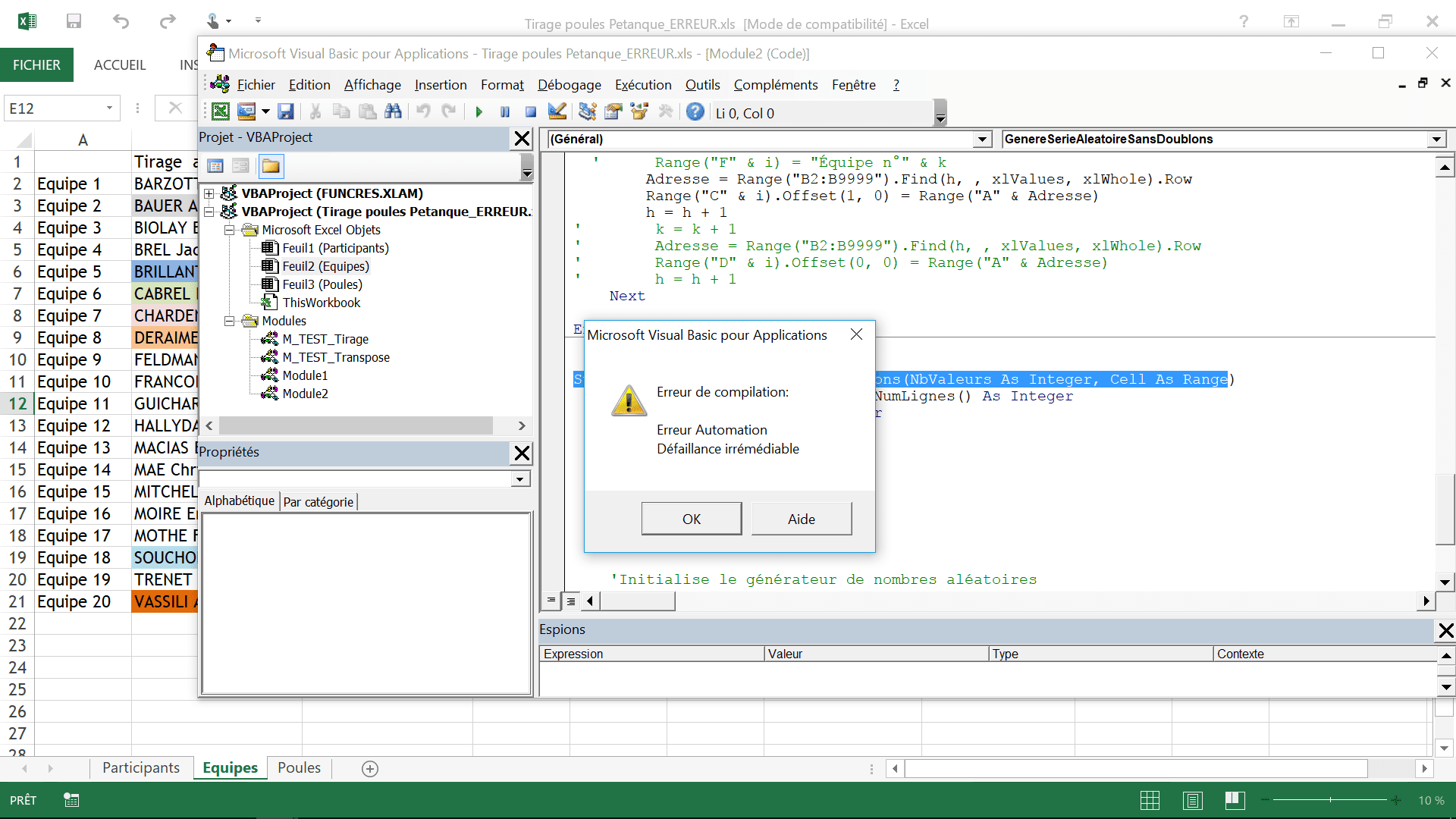This screenshot has height=819, width=1456.
Task: Click the Reset (stop) toolbar icon
Action: 531,113
